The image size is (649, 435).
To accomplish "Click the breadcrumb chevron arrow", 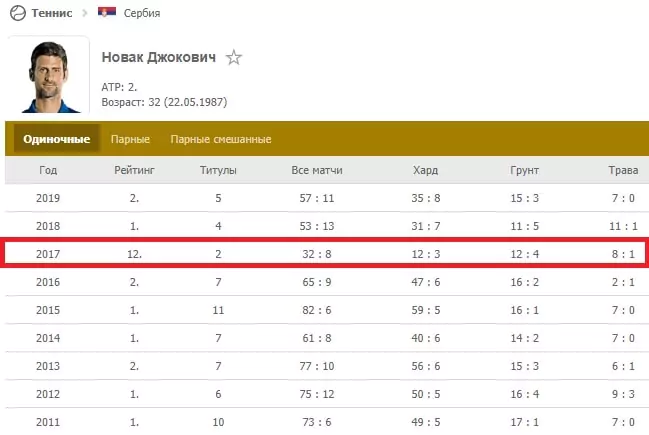I will pyautogui.click(x=85, y=13).
